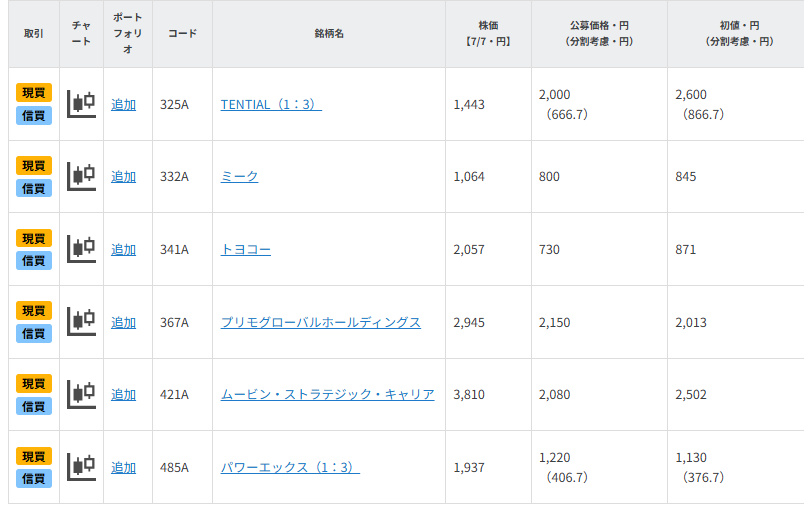Select the チャート column header
Screen dimensions: 804x516
click(82, 34)
